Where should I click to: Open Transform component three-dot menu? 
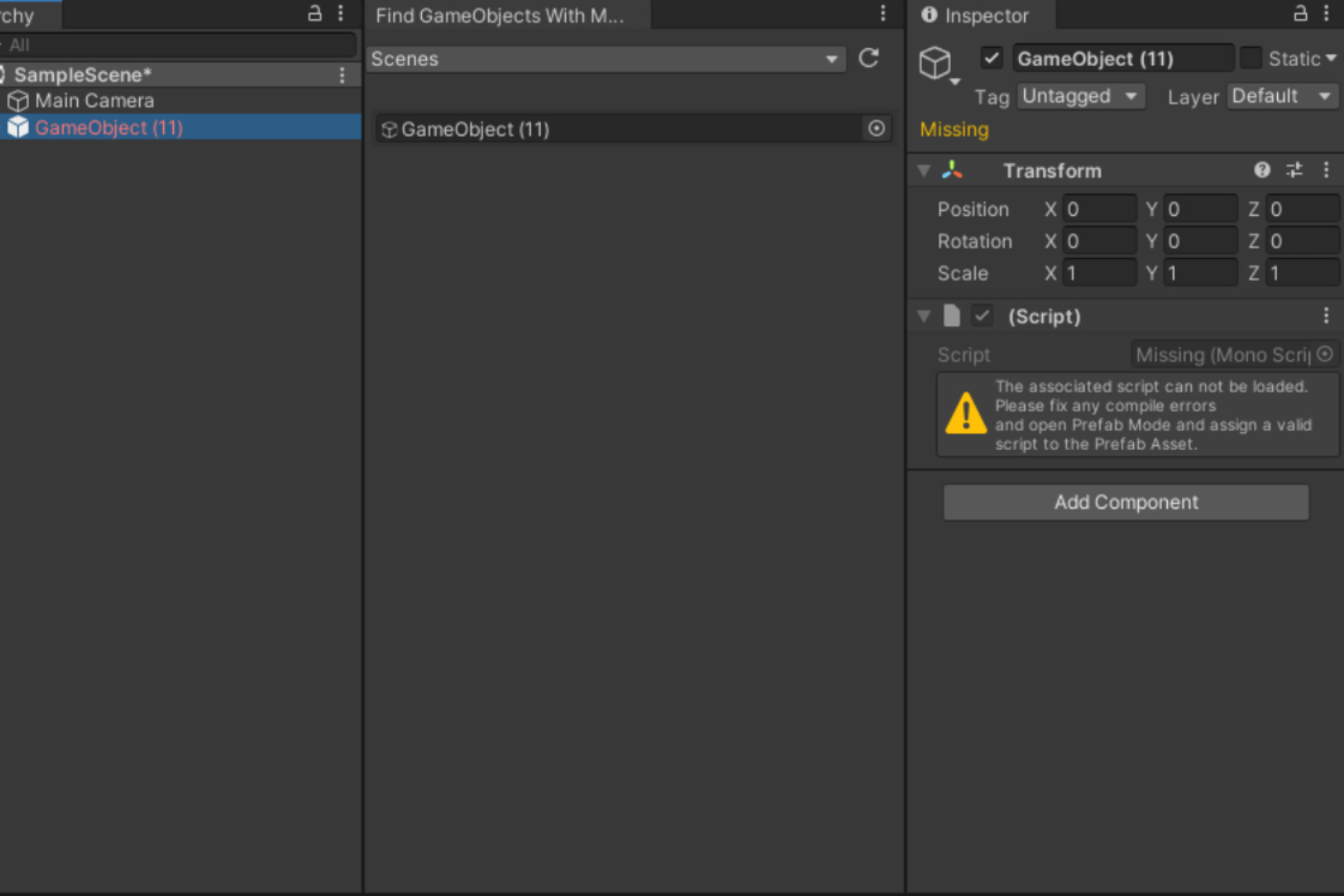click(x=1326, y=170)
